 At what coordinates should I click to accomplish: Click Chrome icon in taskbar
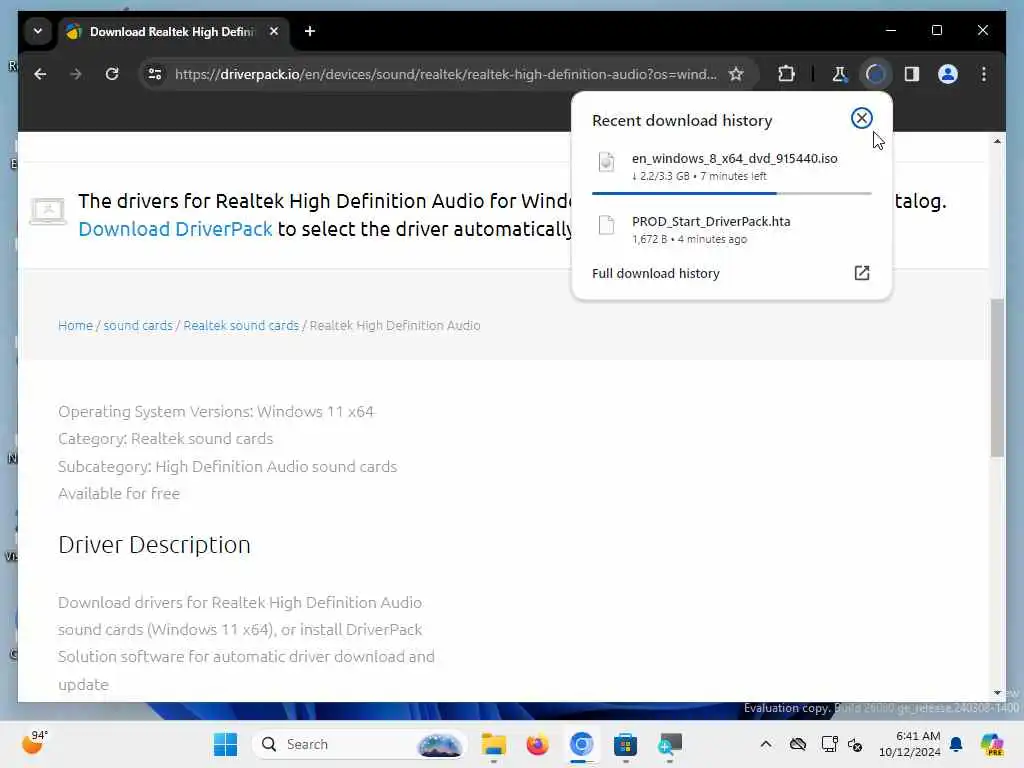click(581, 744)
